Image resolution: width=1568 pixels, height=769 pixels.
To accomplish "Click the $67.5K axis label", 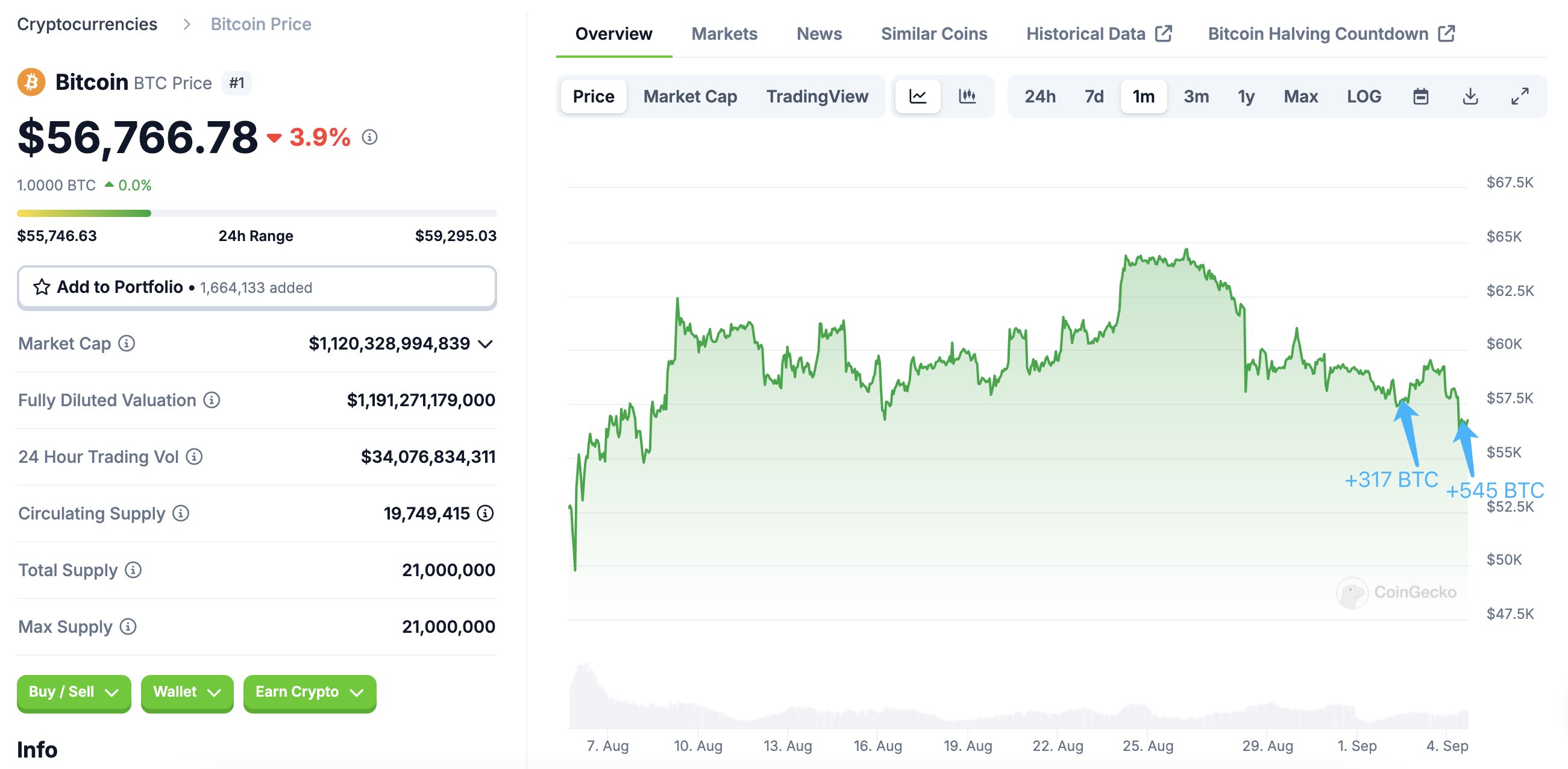I will click(x=1510, y=182).
